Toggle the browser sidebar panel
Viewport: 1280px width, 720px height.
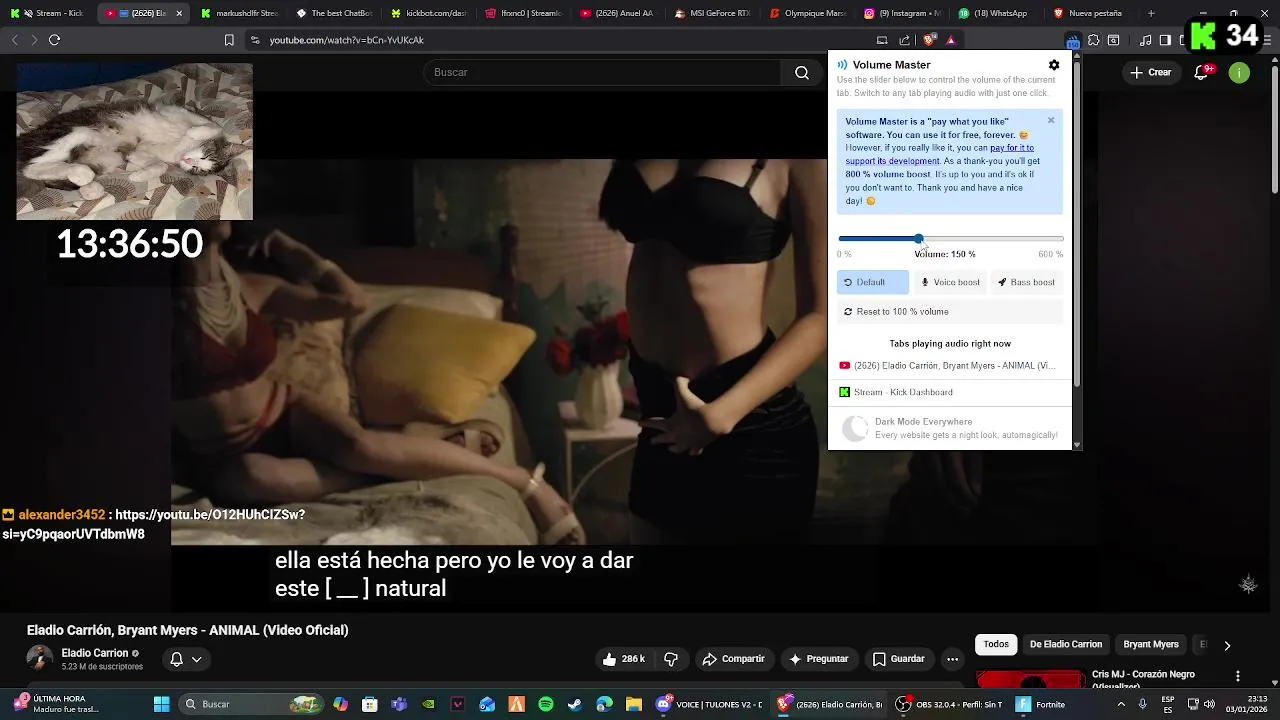[1165, 40]
